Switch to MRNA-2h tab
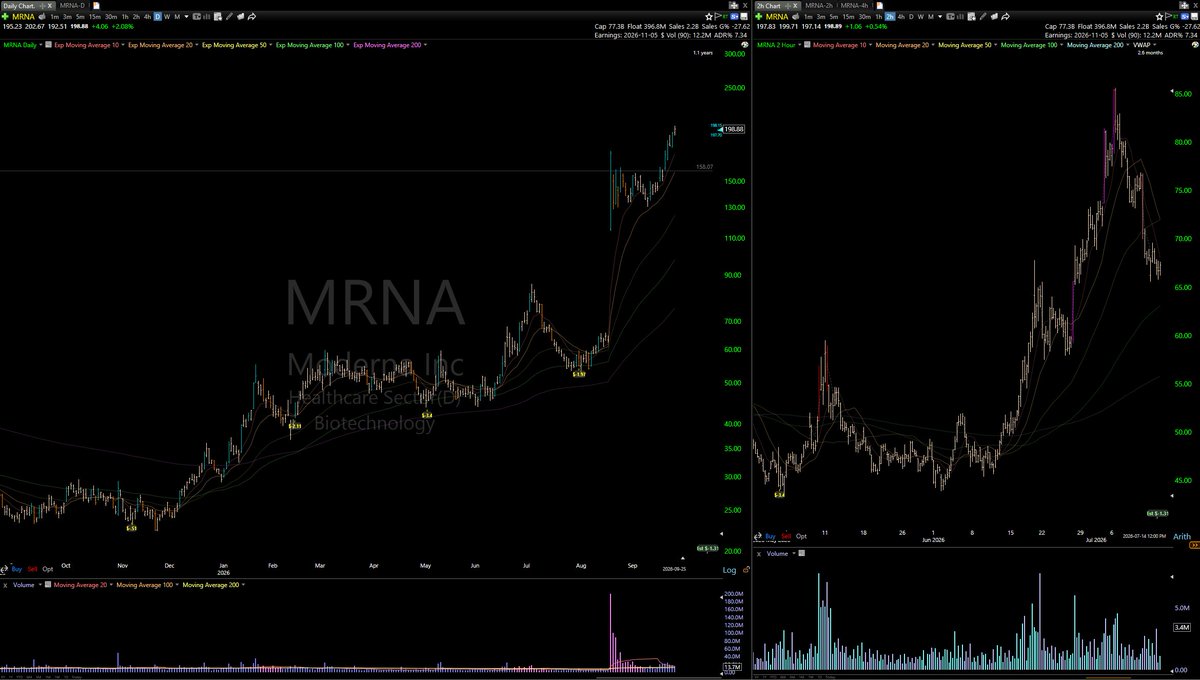Viewport: 1200px width, 680px height. click(819, 5)
